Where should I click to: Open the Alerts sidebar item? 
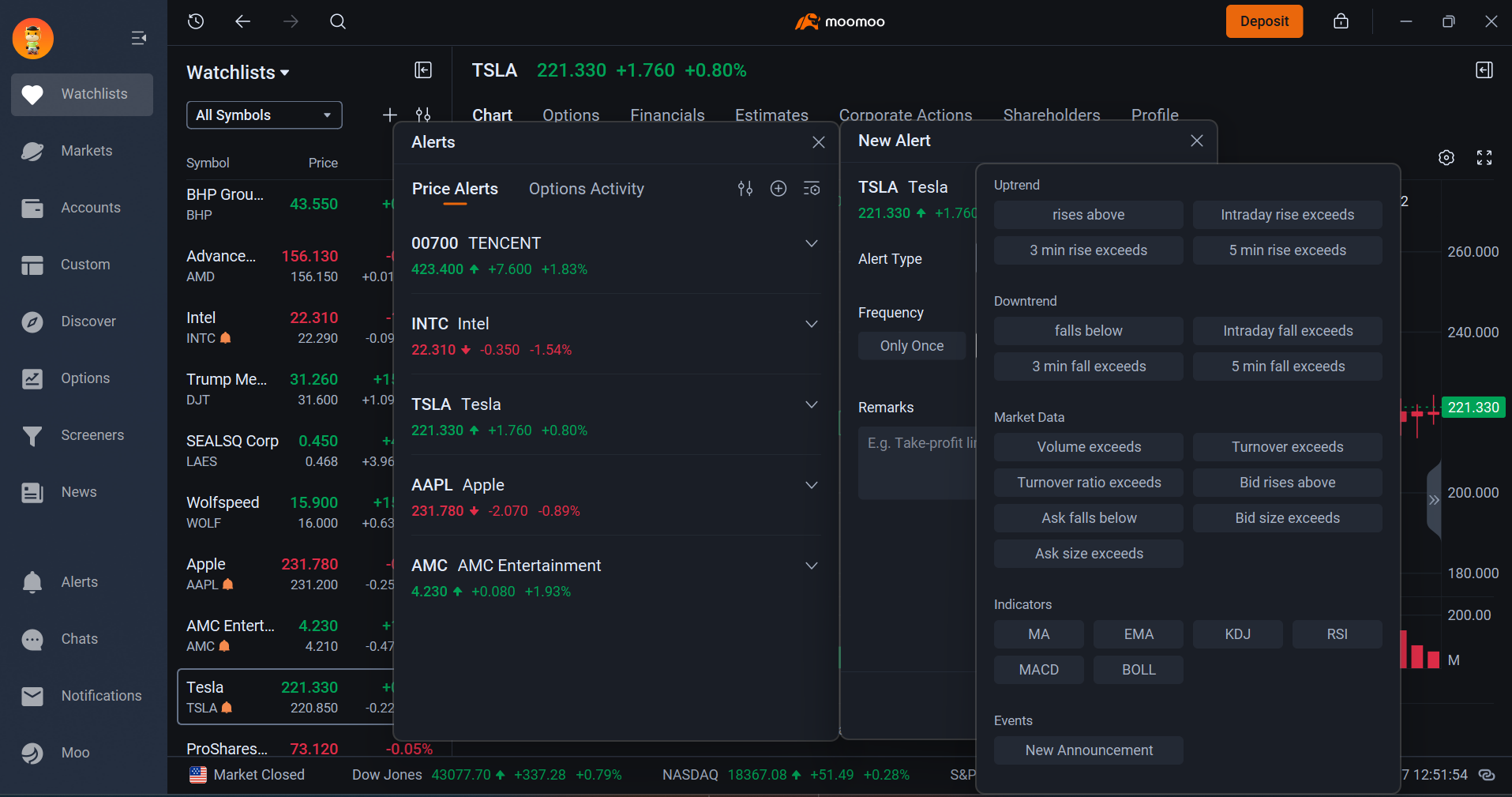click(x=82, y=582)
